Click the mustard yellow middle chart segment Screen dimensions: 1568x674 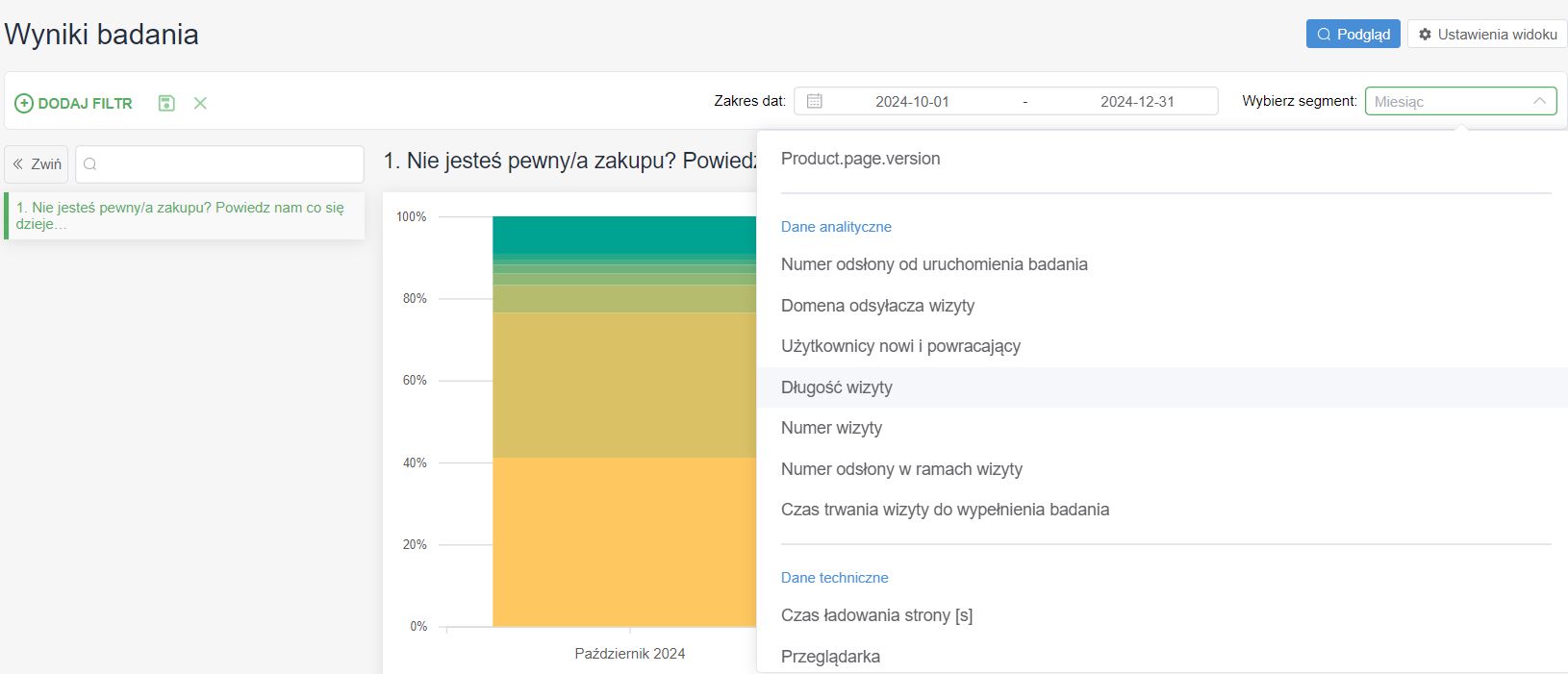tap(625, 385)
